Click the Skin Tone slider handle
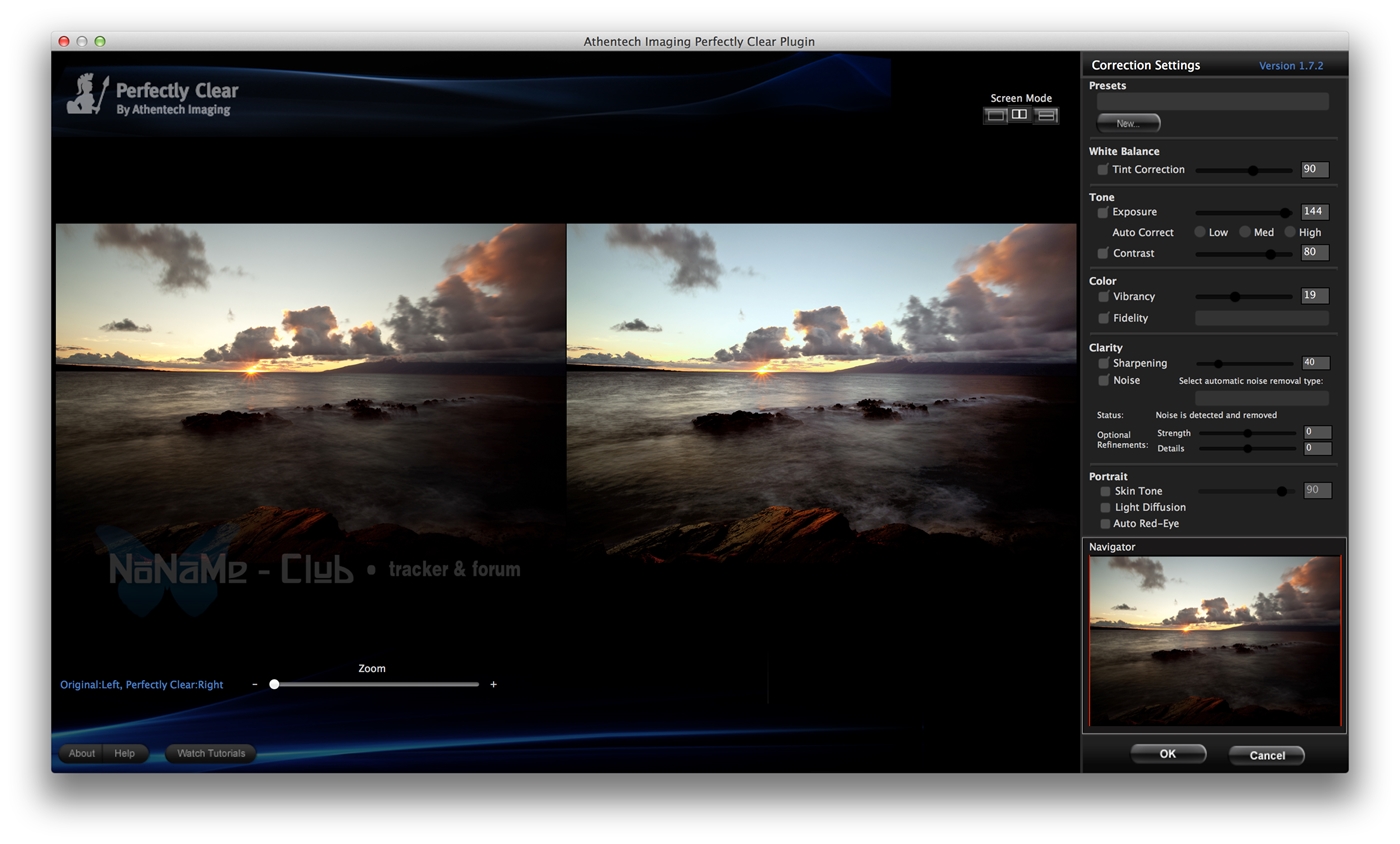Screen dimensions: 1400x844 coord(1281,492)
